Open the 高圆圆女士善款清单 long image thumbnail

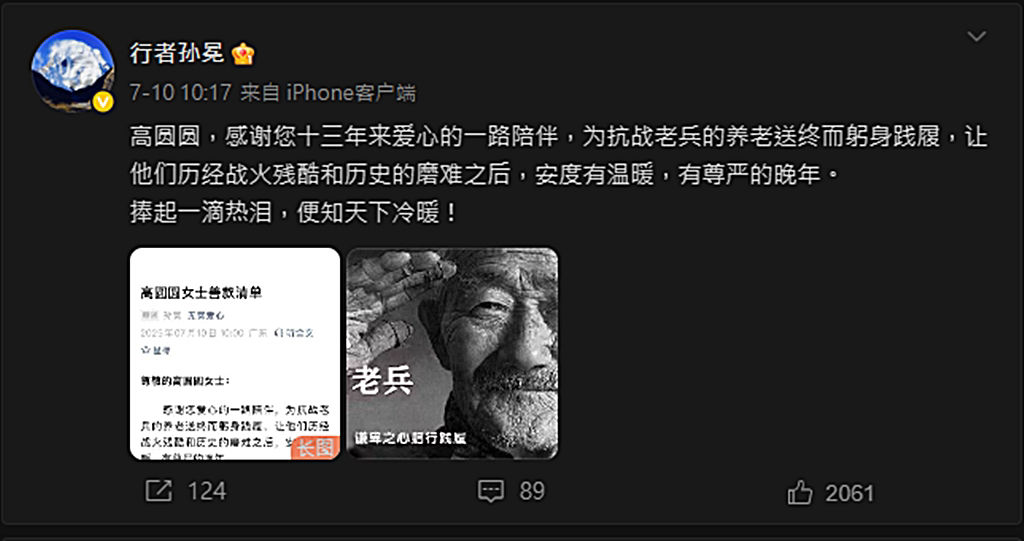coord(235,353)
